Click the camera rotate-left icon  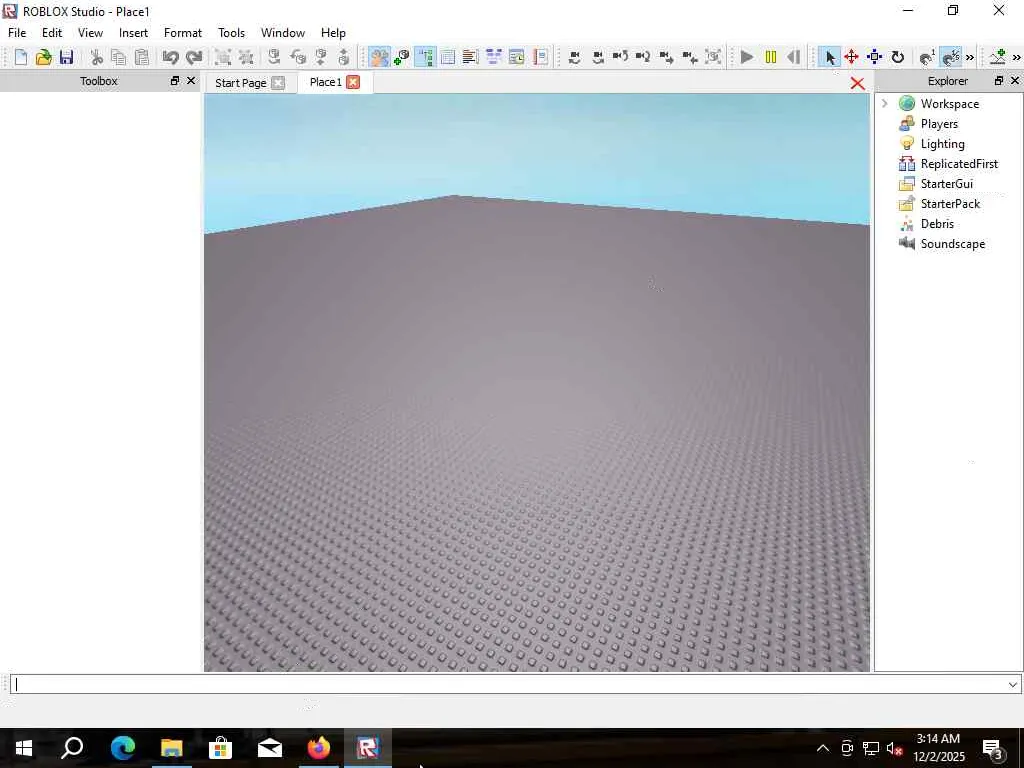click(575, 57)
